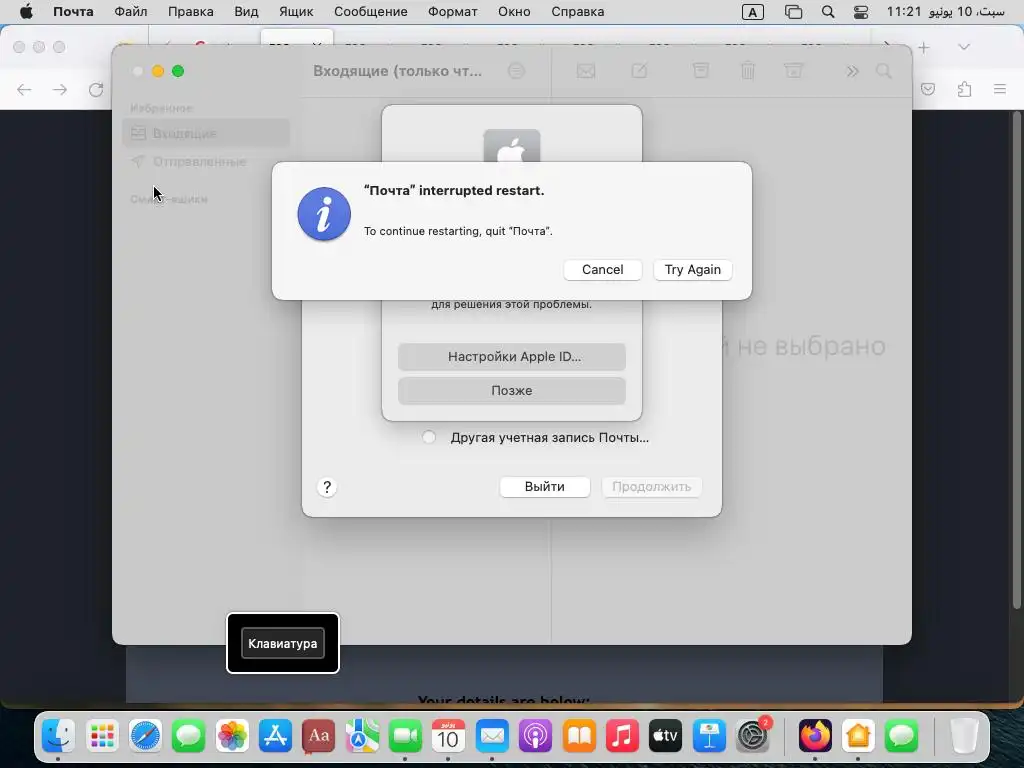This screenshot has height=768, width=1024.
Task: Open Firefox list all tabs chevron
Action: [x=963, y=47]
